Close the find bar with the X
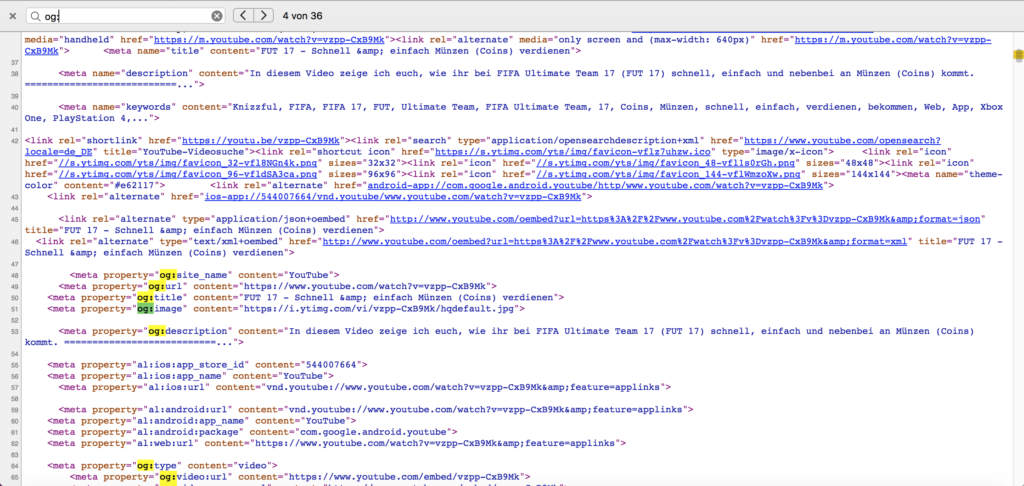The image size is (1024, 486). click(x=12, y=16)
